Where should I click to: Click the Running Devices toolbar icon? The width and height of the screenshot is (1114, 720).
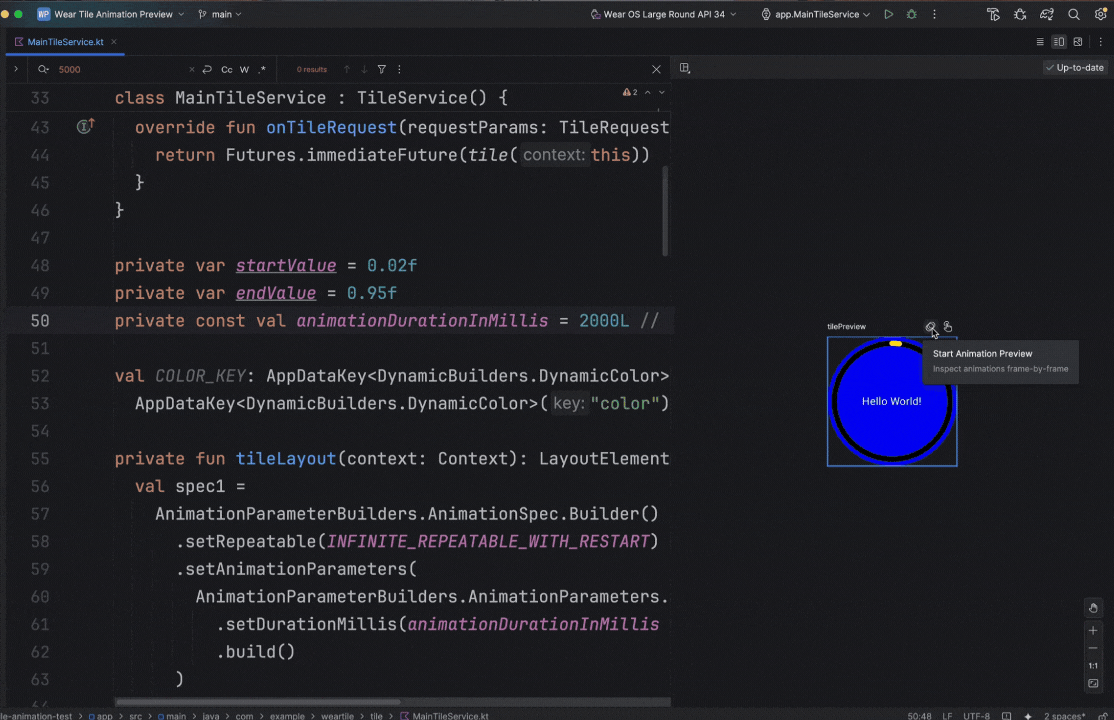[993, 14]
